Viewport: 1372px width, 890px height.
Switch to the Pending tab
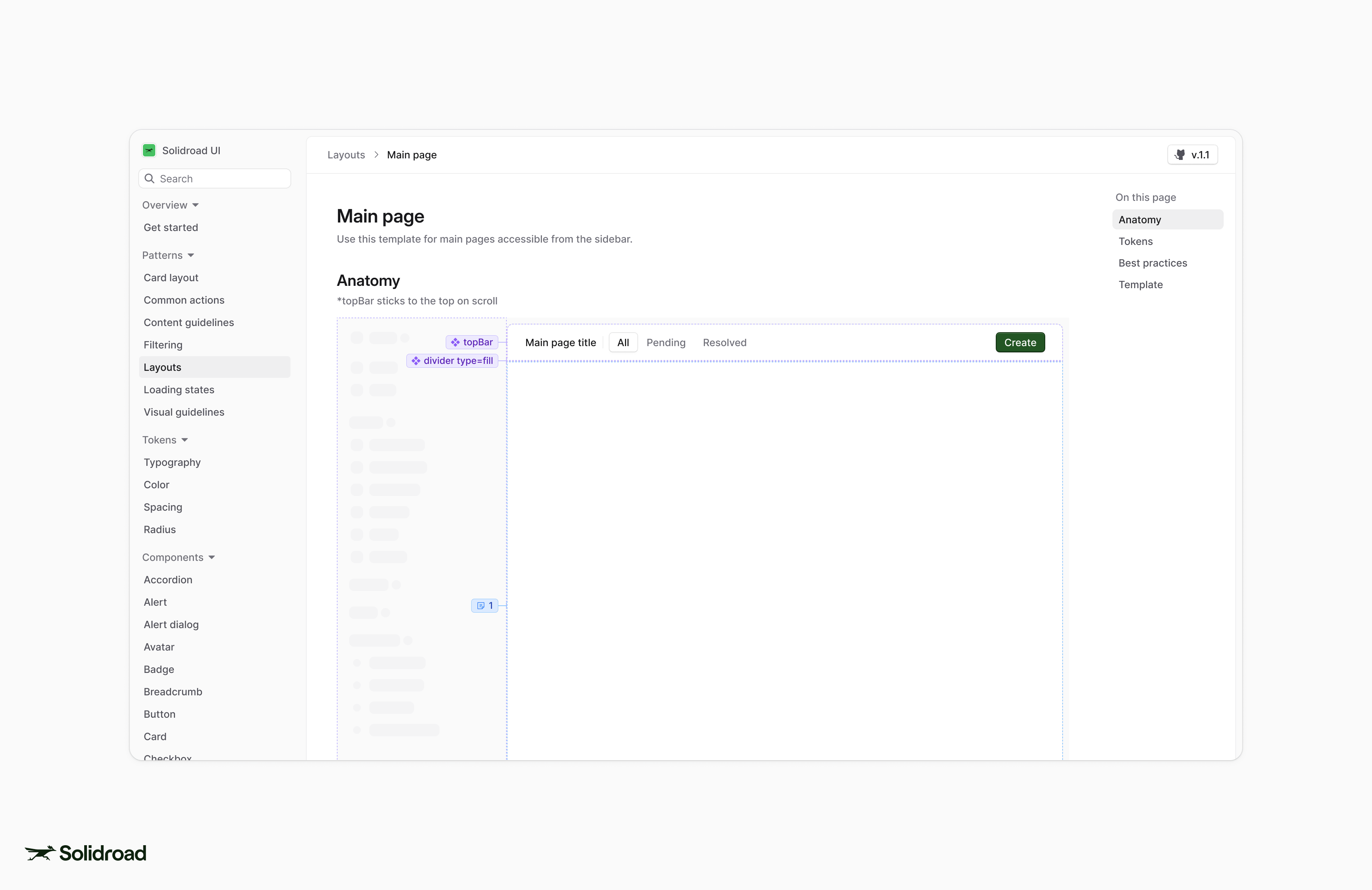(x=666, y=343)
